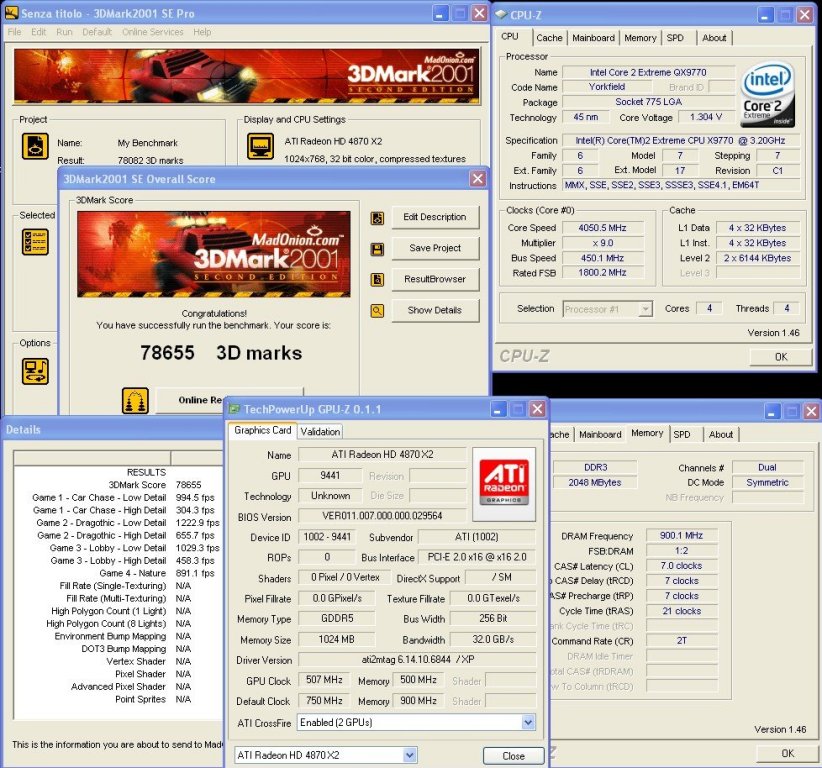This screenshot has height=768, width=822.
Task: Click the ATI Radeon logo in GPU-Z
Action: click(504, 484)
